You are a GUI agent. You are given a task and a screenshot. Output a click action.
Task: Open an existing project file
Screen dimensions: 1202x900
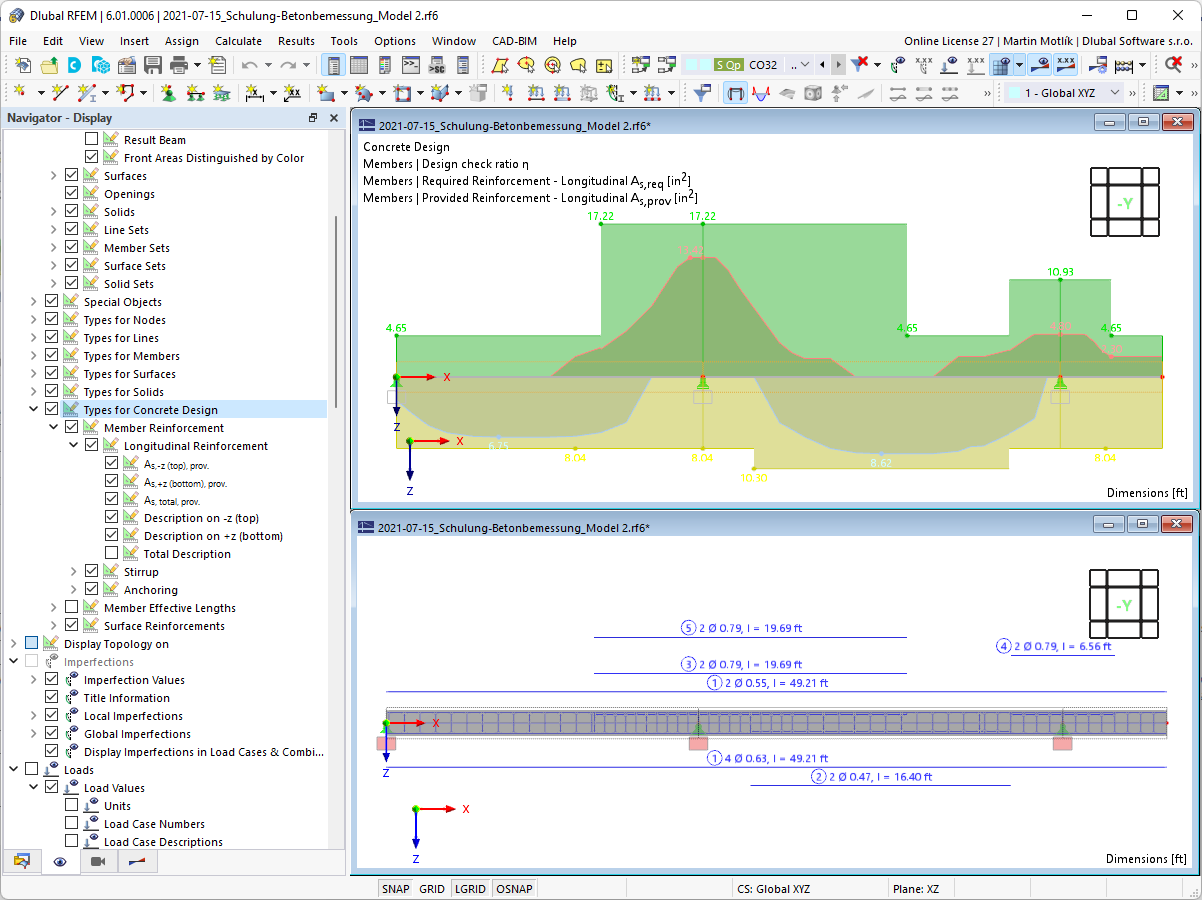coord(48,64)
